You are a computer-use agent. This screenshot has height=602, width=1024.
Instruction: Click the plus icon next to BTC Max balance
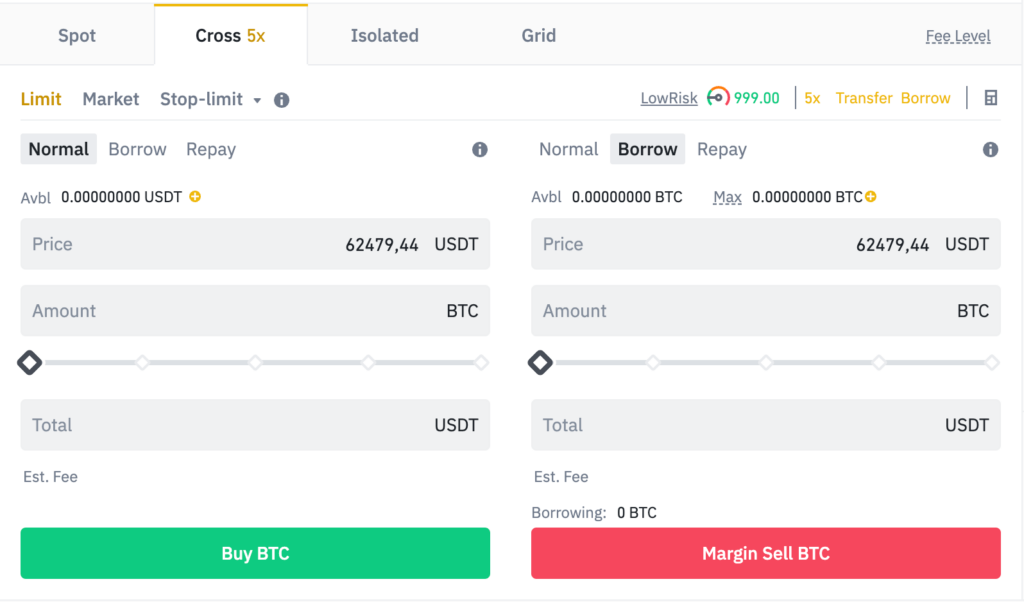pos(869,197)
